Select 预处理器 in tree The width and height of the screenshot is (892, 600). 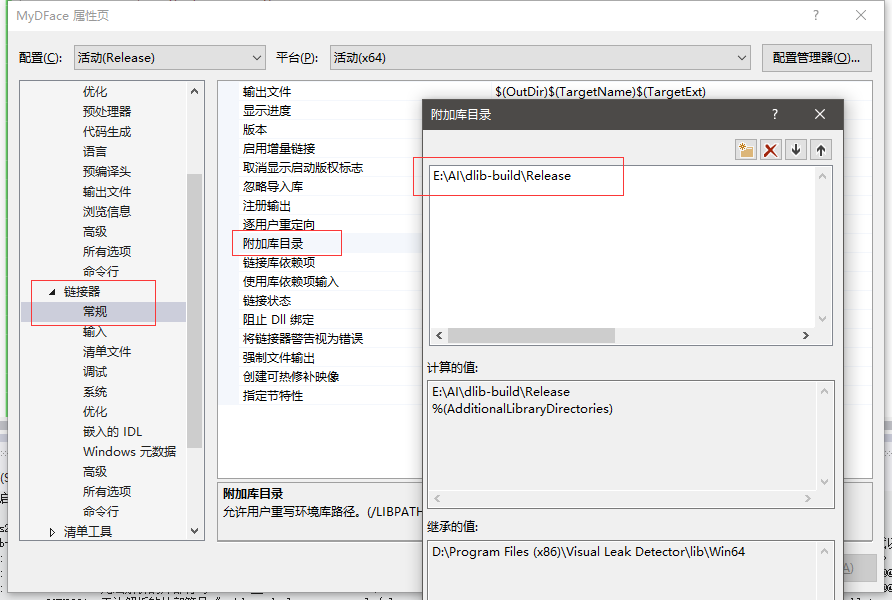(107, 111)
